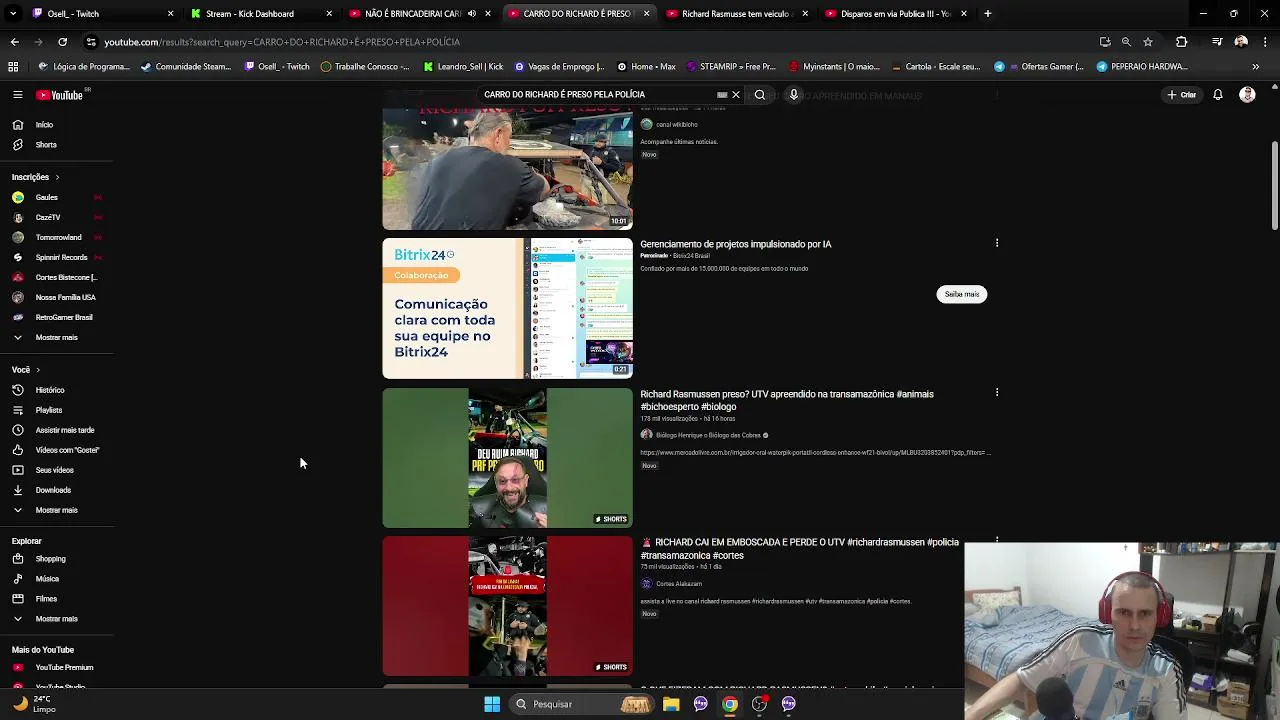Click the search magnifier button

click(760, 95)
